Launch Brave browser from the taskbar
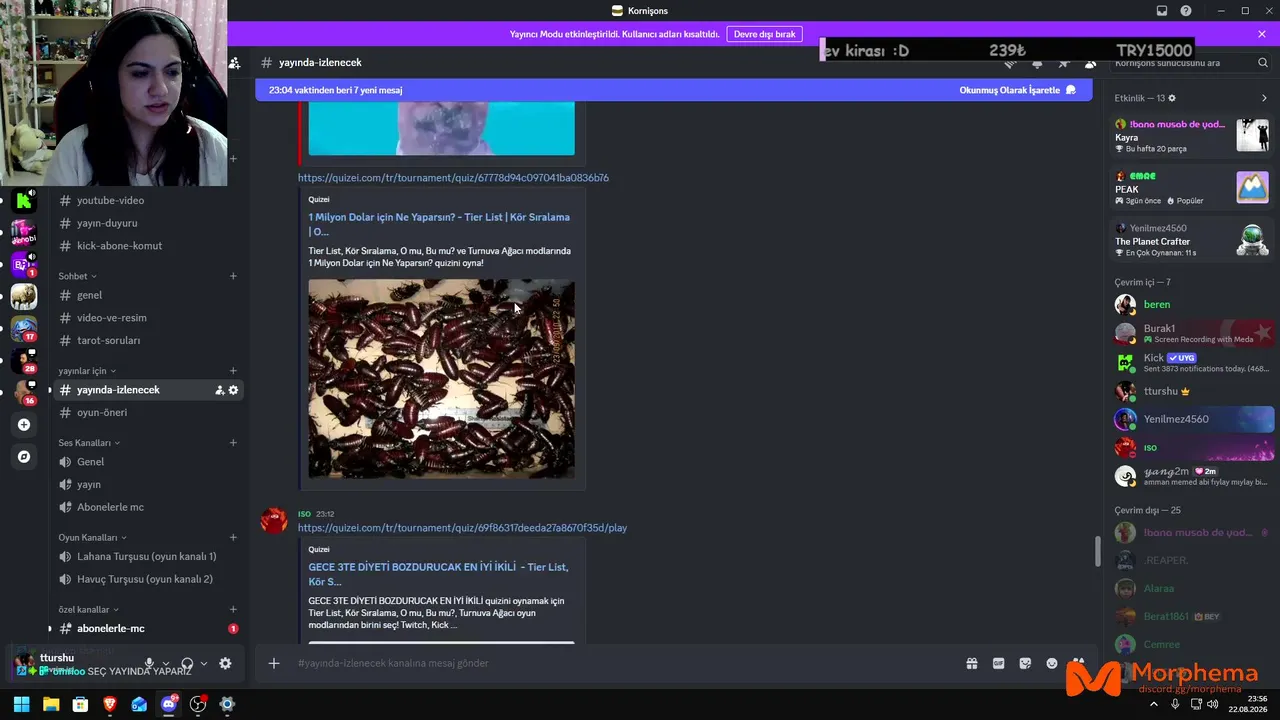The image size is (1280, 720). pos(110,704)
